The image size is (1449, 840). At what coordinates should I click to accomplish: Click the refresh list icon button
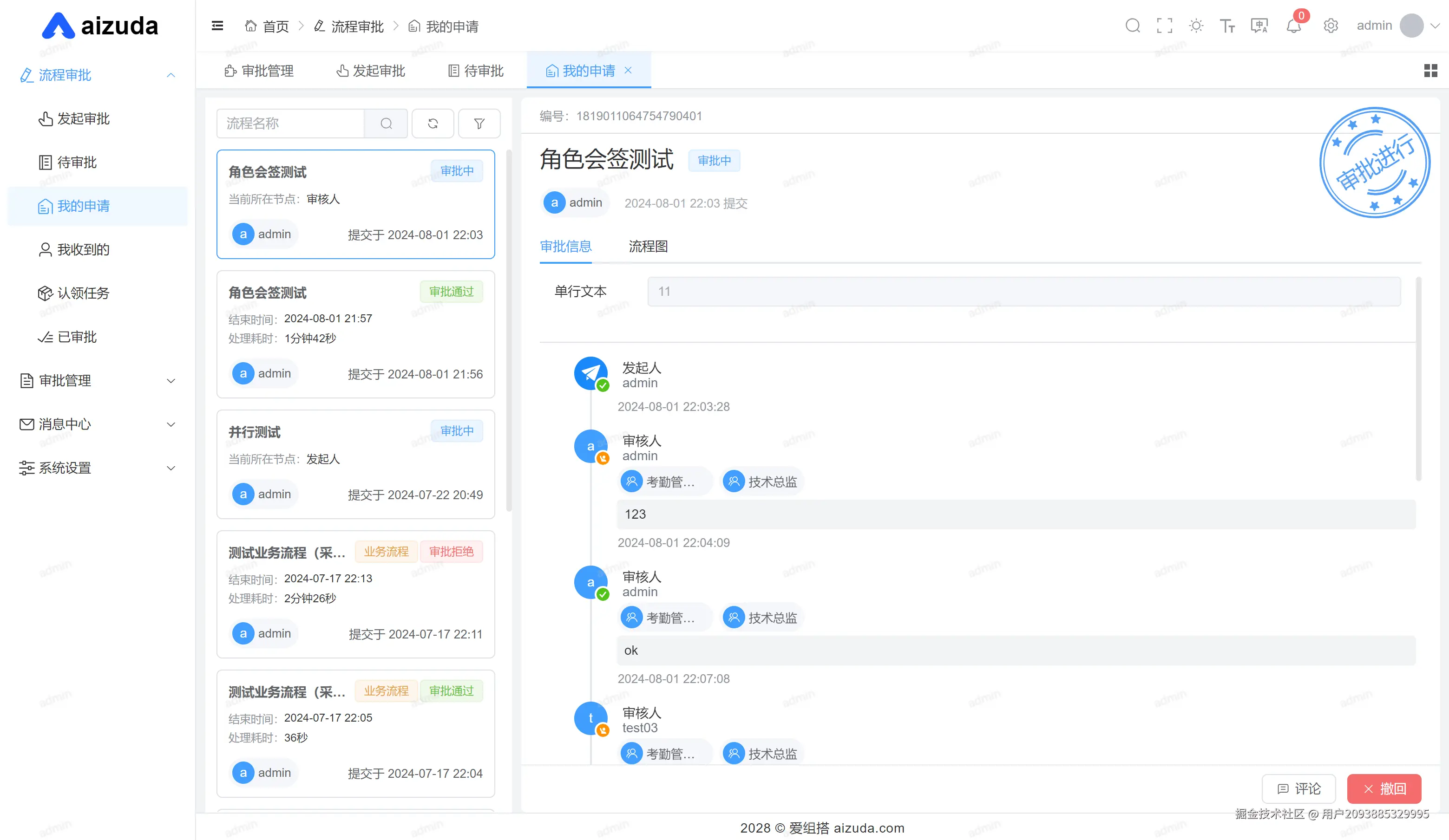[x=433, y=124]
